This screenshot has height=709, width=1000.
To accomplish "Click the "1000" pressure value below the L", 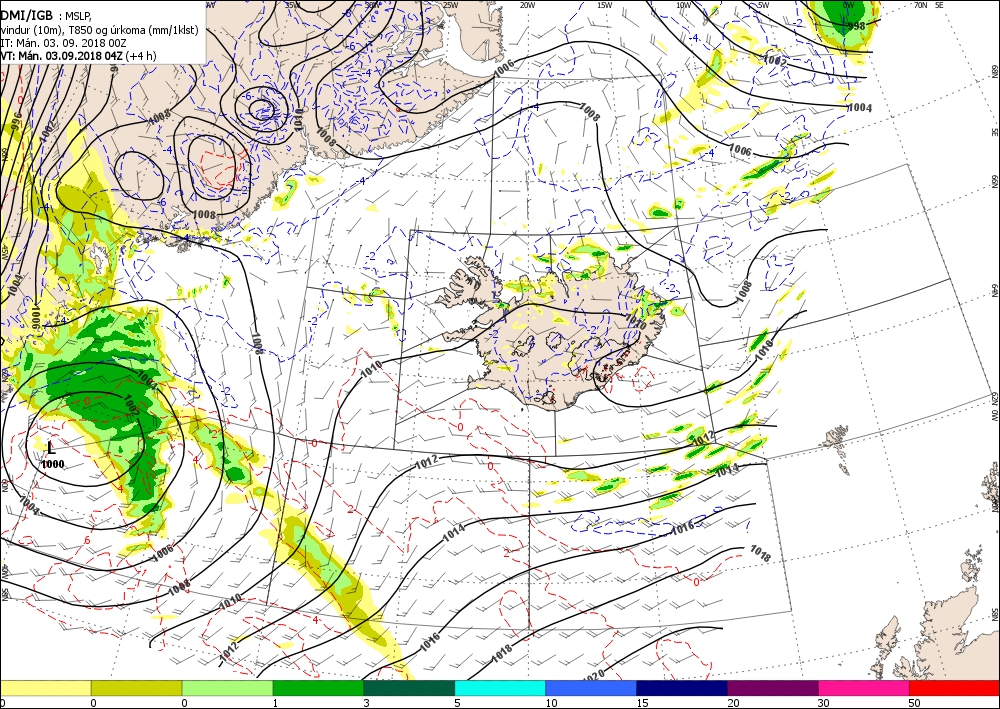I will 53,464.
